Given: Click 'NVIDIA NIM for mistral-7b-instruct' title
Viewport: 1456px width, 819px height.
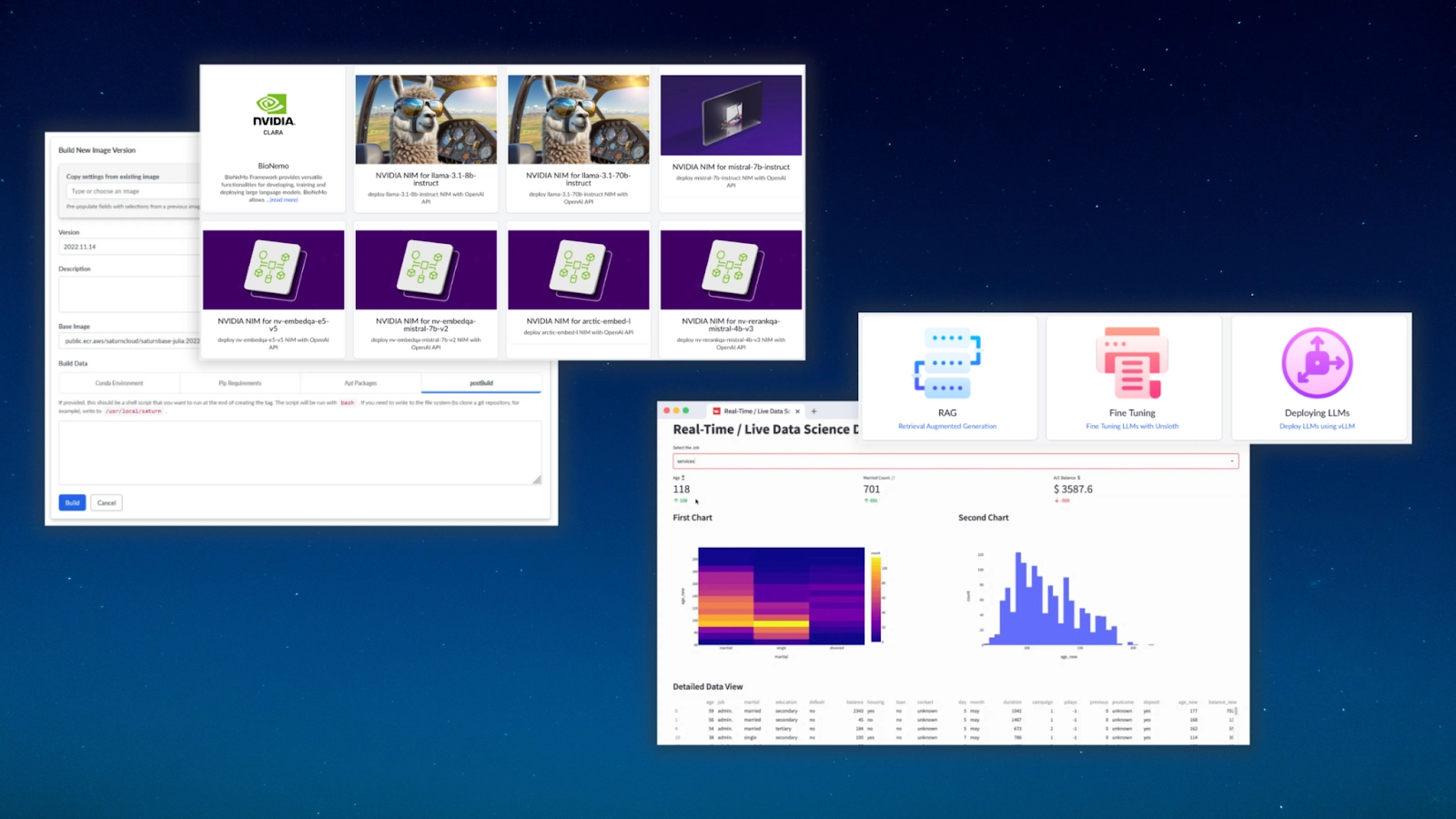Looking at the screenshot, I should pos(731,167).
